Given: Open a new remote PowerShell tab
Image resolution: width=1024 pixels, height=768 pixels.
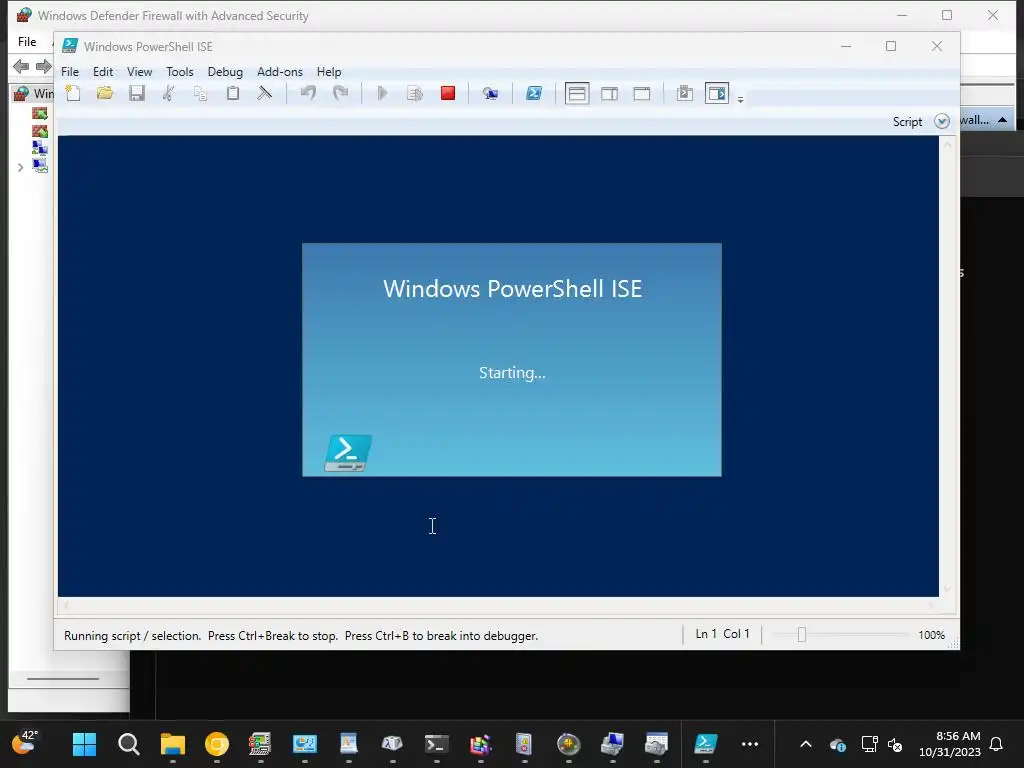Looking at the screenshot, I should point(490,93).
